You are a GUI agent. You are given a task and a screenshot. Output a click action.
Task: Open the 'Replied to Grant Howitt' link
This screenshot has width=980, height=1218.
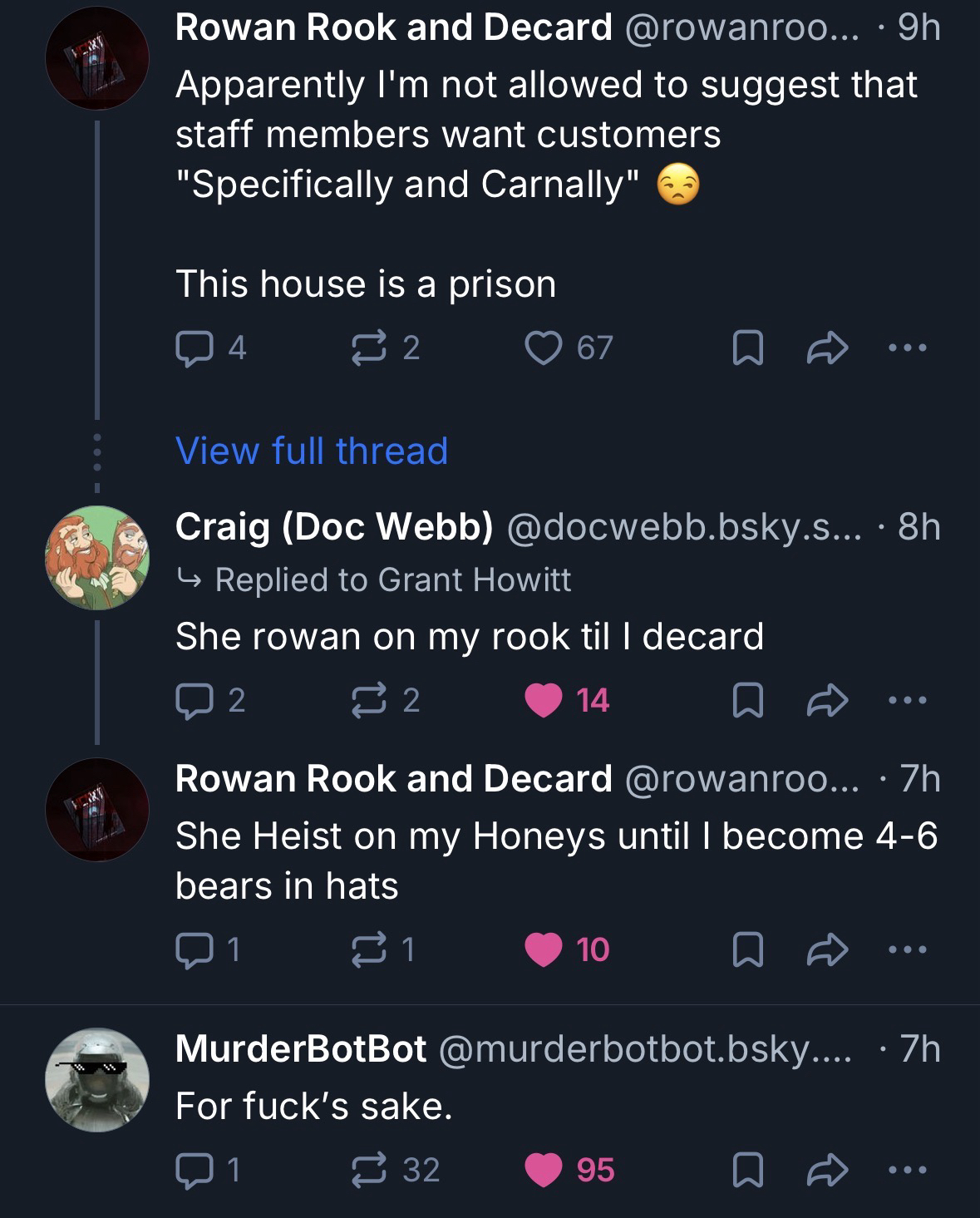point(392,579)
